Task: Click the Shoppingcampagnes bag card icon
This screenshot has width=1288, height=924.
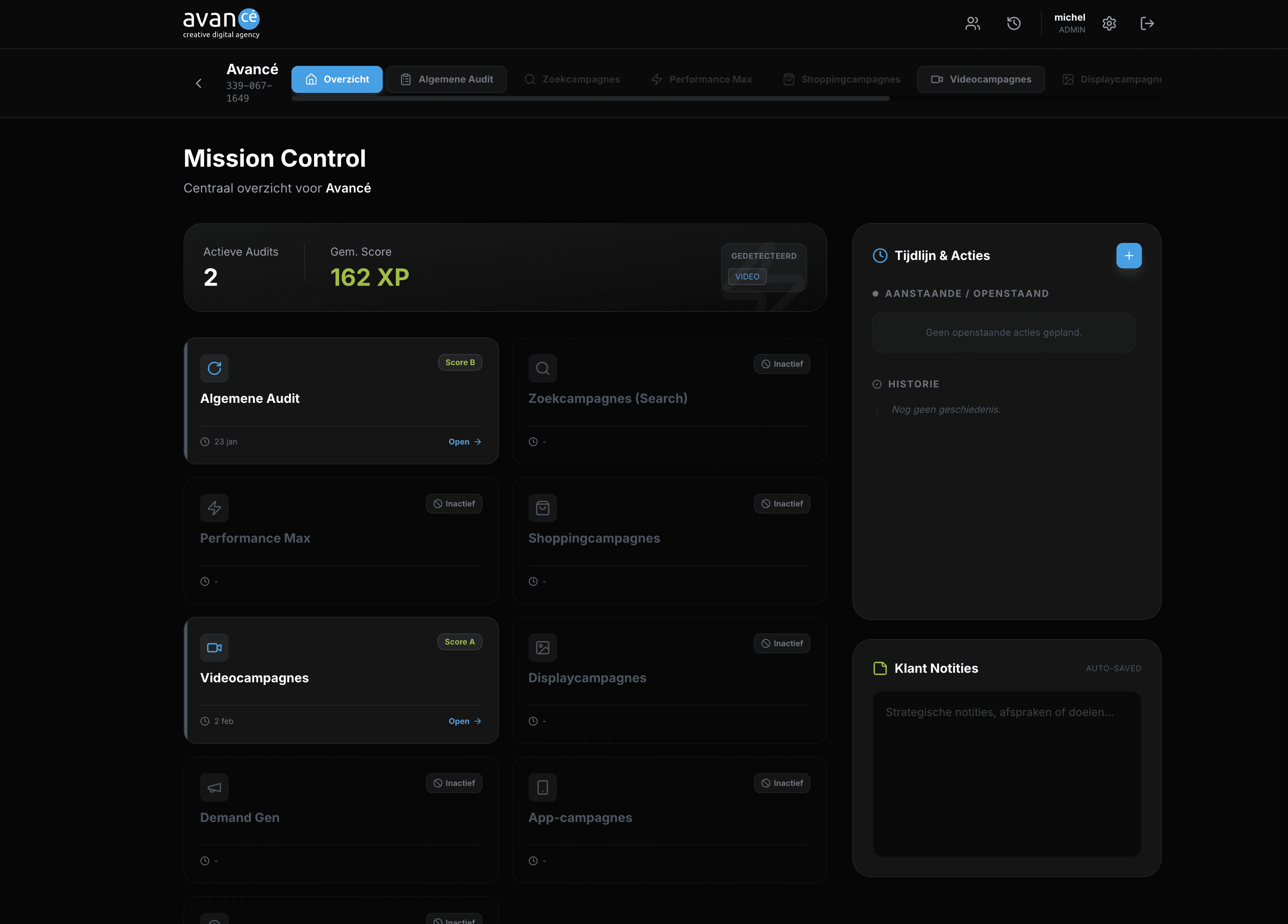Action: (x=542, y=508)
